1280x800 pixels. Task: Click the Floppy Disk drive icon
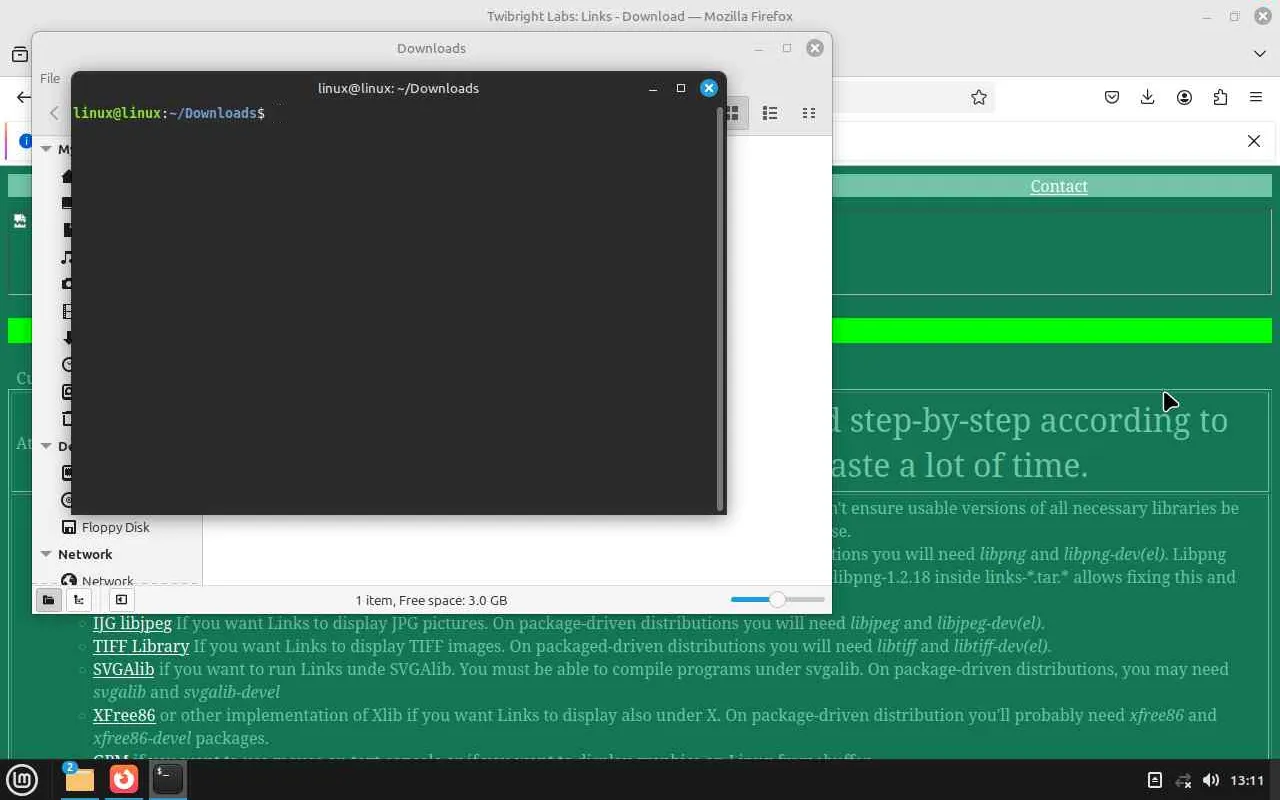(x=69, y=527)
